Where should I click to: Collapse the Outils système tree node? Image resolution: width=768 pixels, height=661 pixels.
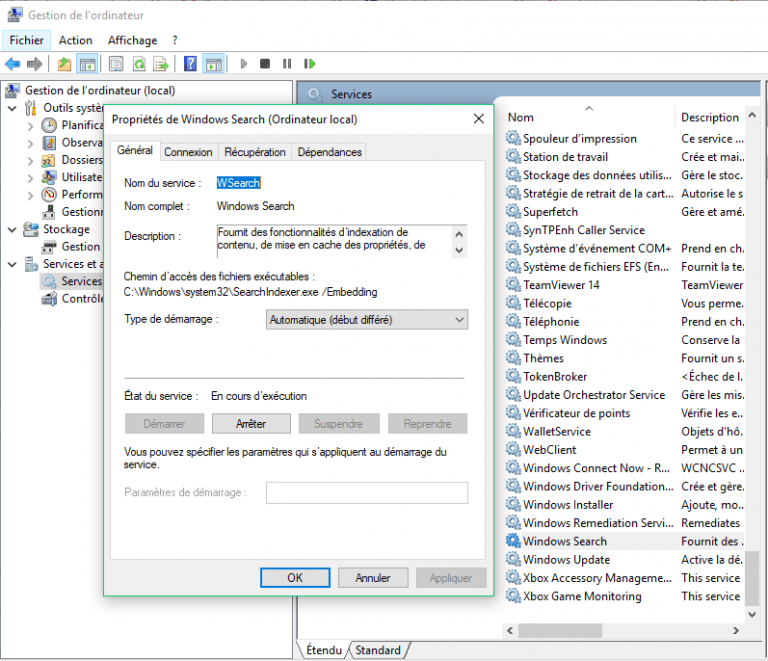(x=12, y=108)
